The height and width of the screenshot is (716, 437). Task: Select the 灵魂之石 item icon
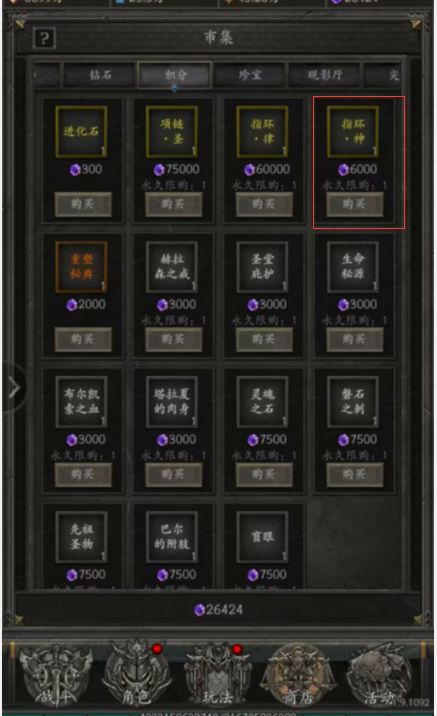[x=263, y=402]
